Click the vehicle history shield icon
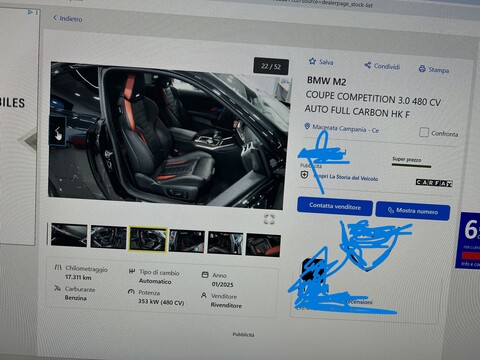Screen dimensions: 480x360 (304, 175)
